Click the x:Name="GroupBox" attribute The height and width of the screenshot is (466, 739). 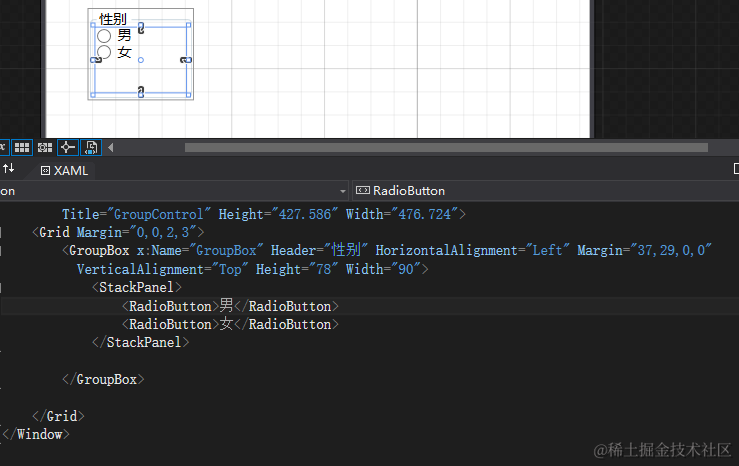coord(200,250)
